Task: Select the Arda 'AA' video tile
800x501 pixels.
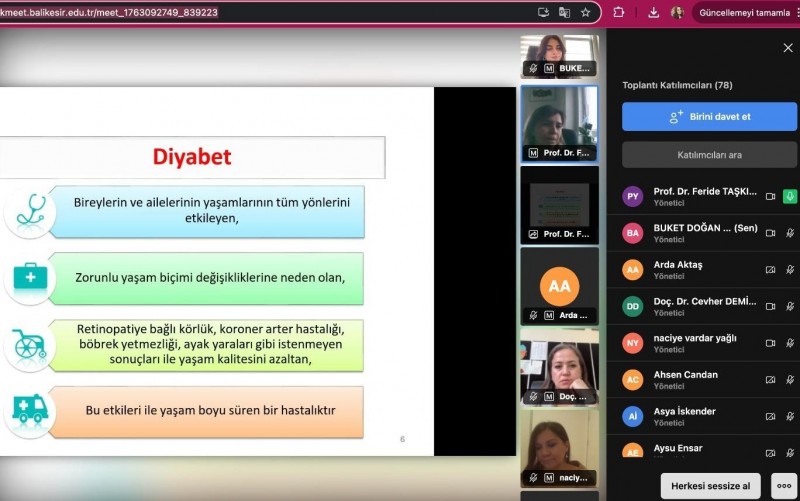Action: point(559,286)
